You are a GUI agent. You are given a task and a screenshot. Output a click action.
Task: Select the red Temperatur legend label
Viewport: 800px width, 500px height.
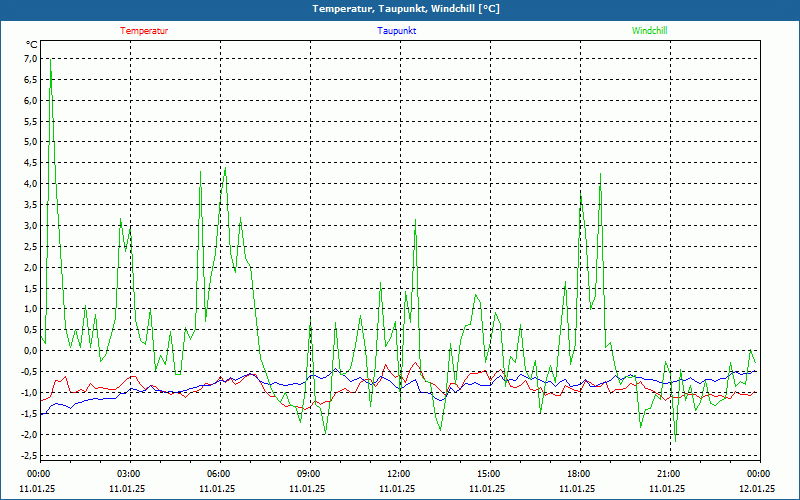144,31
